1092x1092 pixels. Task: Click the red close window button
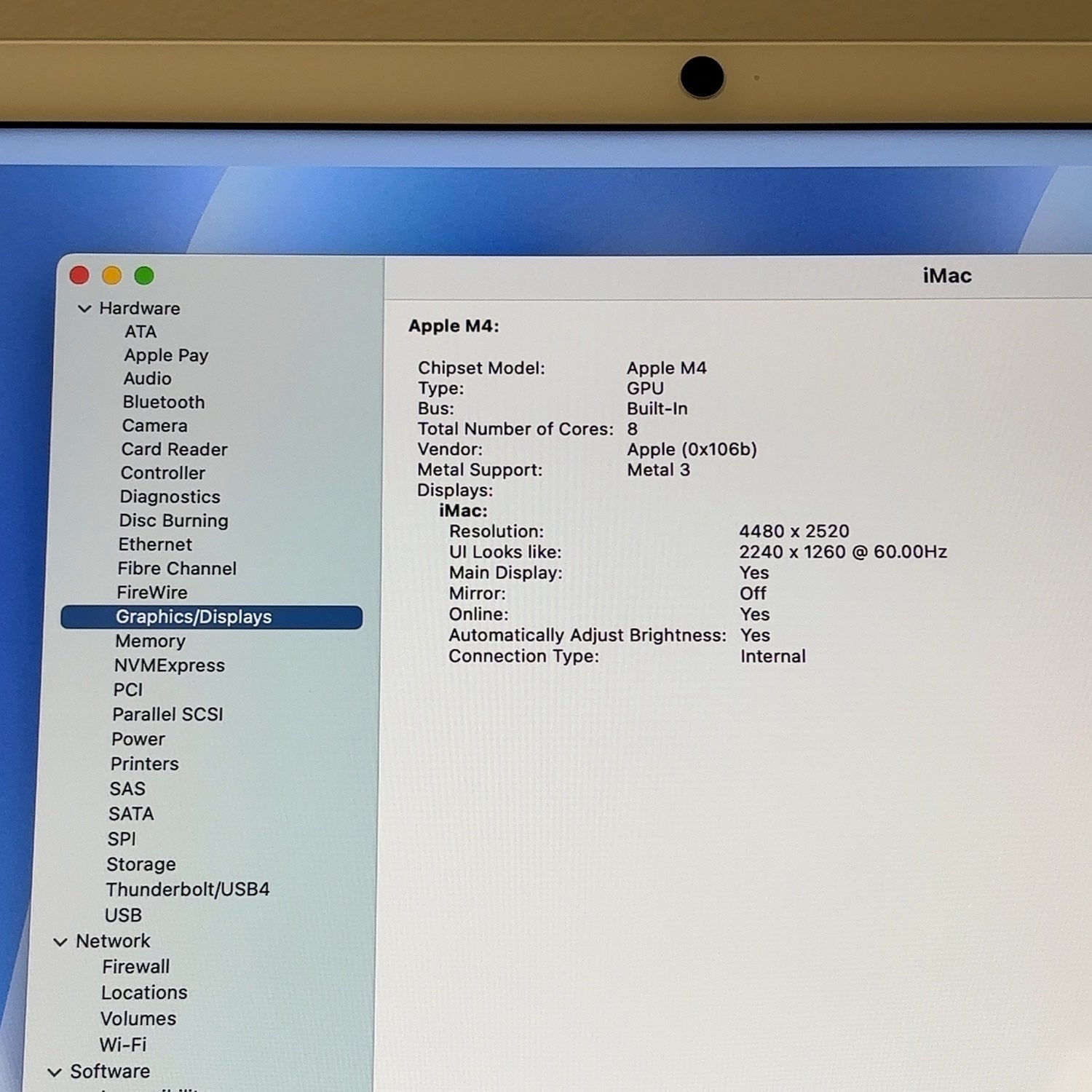pos(79,275)
